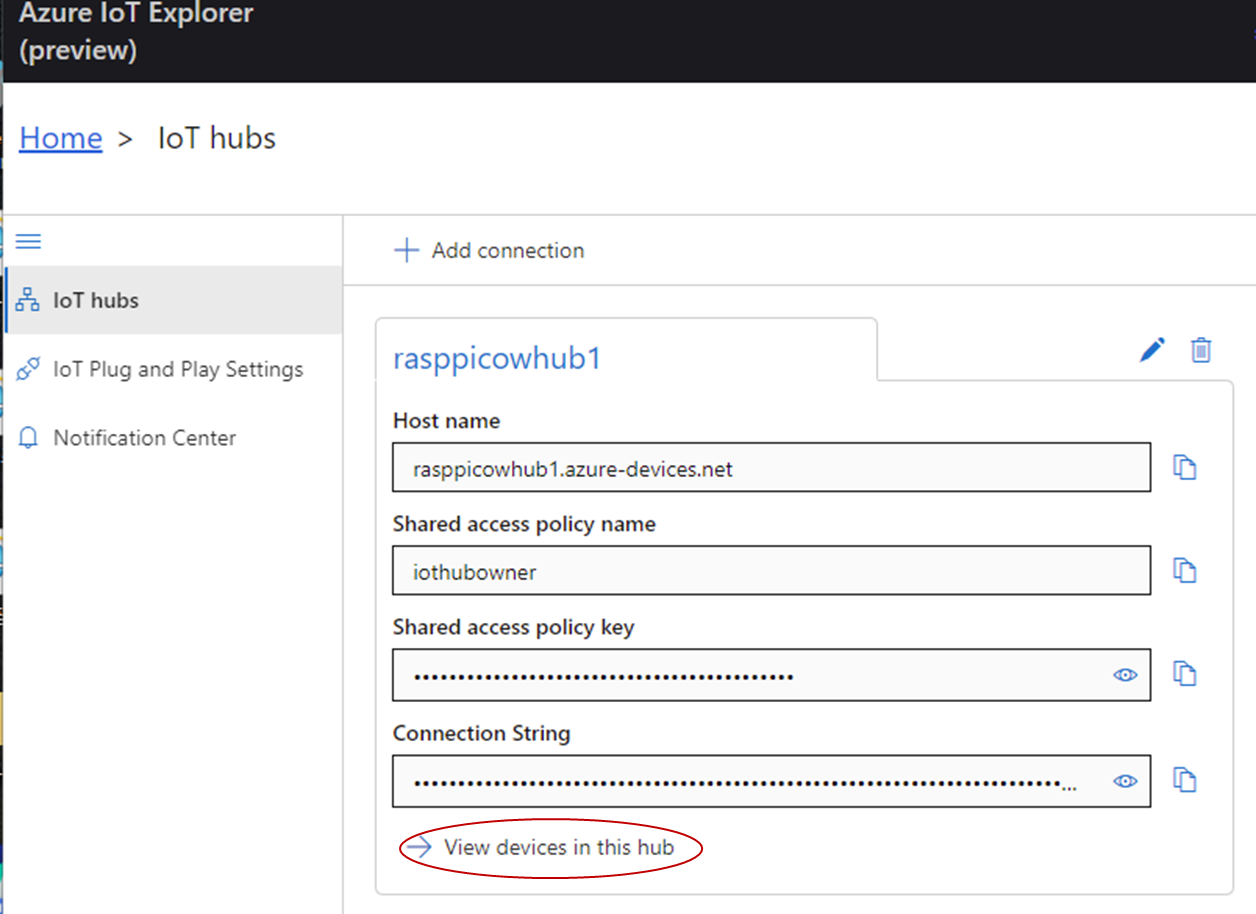Click the pencil edit icon for rasppicowhub1
Viewport: 1256px width, 914px height.
click(1152, 350)
